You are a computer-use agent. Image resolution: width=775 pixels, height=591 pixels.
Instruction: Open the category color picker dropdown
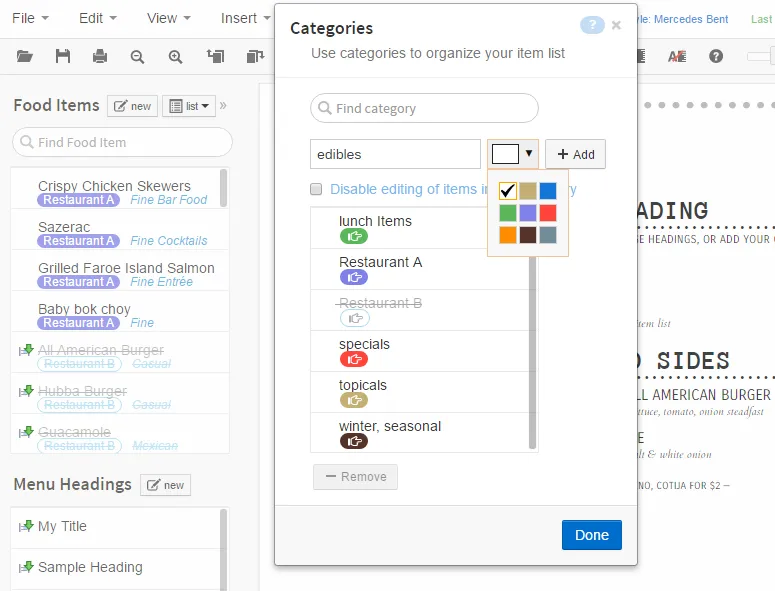(514, 154)
